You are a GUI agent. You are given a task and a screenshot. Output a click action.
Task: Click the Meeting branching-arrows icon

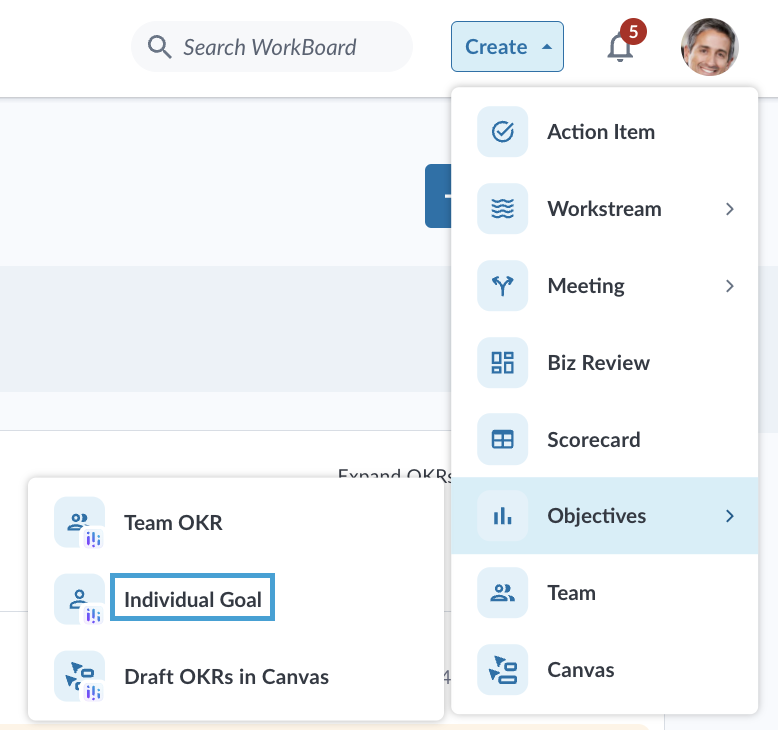pos(502,285)
